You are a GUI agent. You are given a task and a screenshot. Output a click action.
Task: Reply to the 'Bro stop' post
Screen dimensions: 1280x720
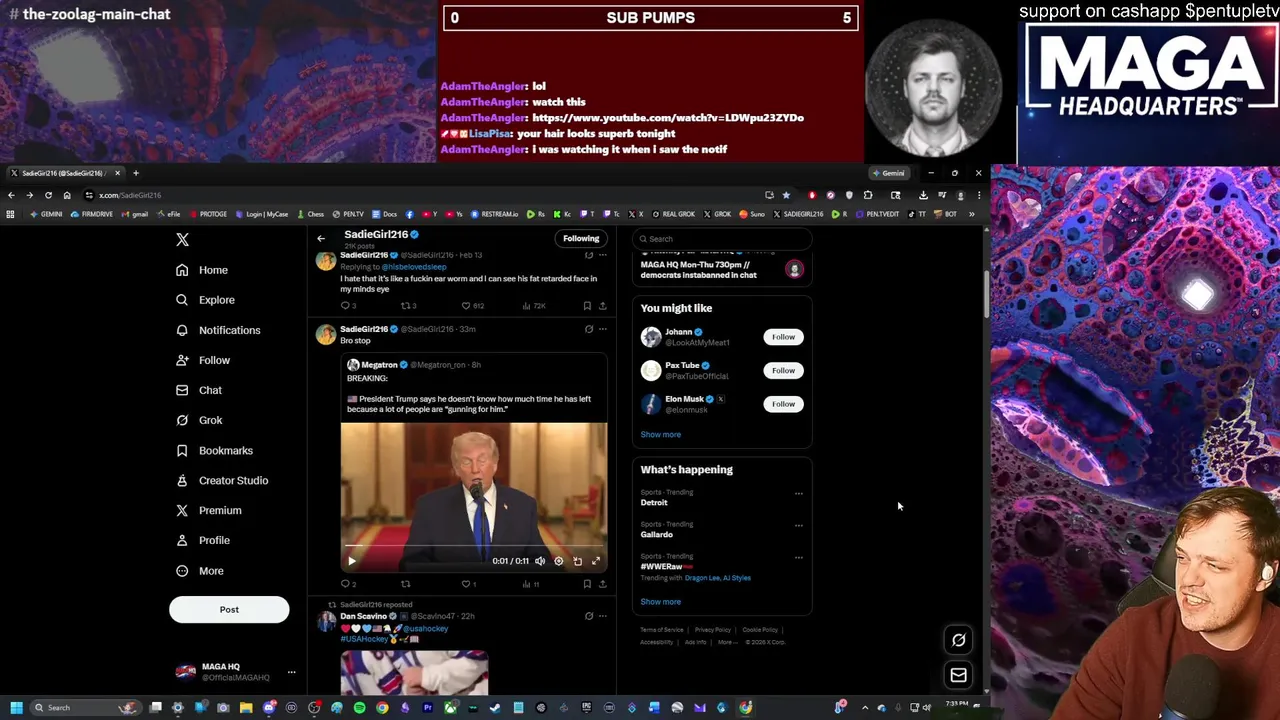click(x=346, y=584)
